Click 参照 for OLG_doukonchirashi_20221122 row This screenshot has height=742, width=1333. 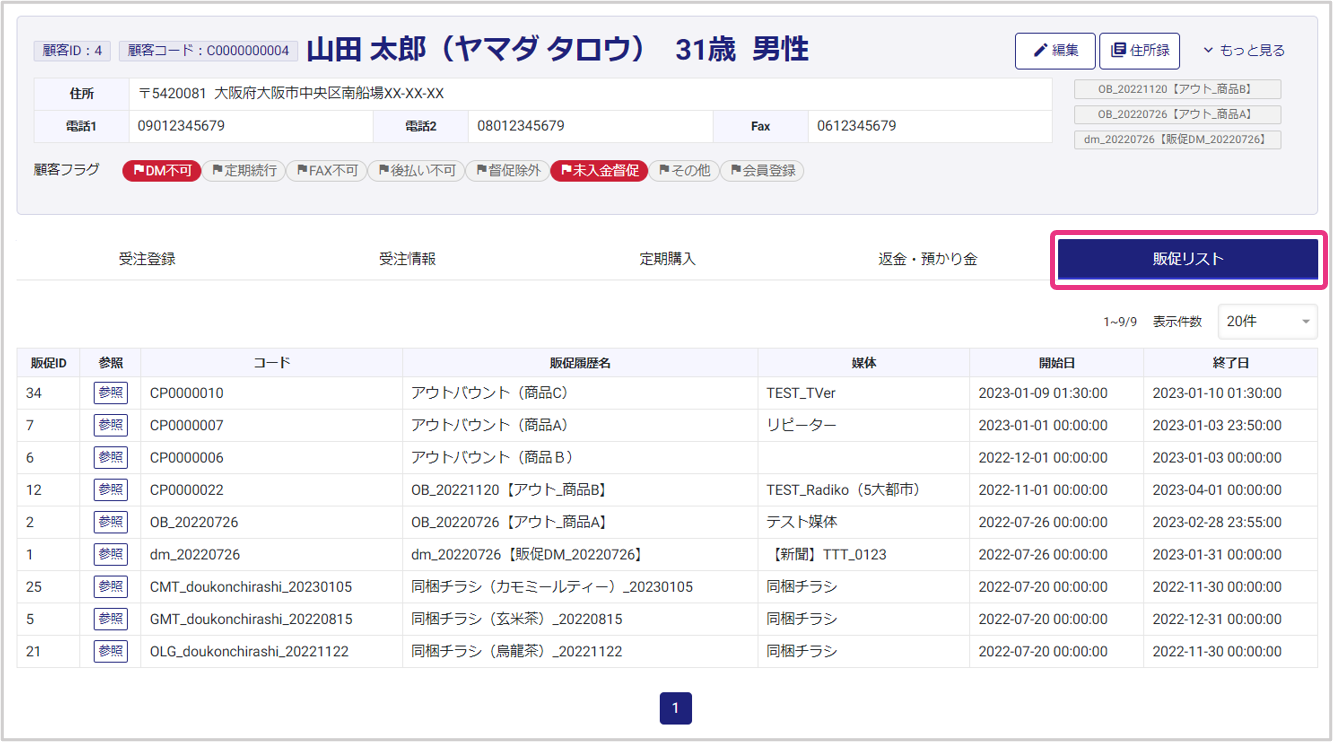pos(110,651)
